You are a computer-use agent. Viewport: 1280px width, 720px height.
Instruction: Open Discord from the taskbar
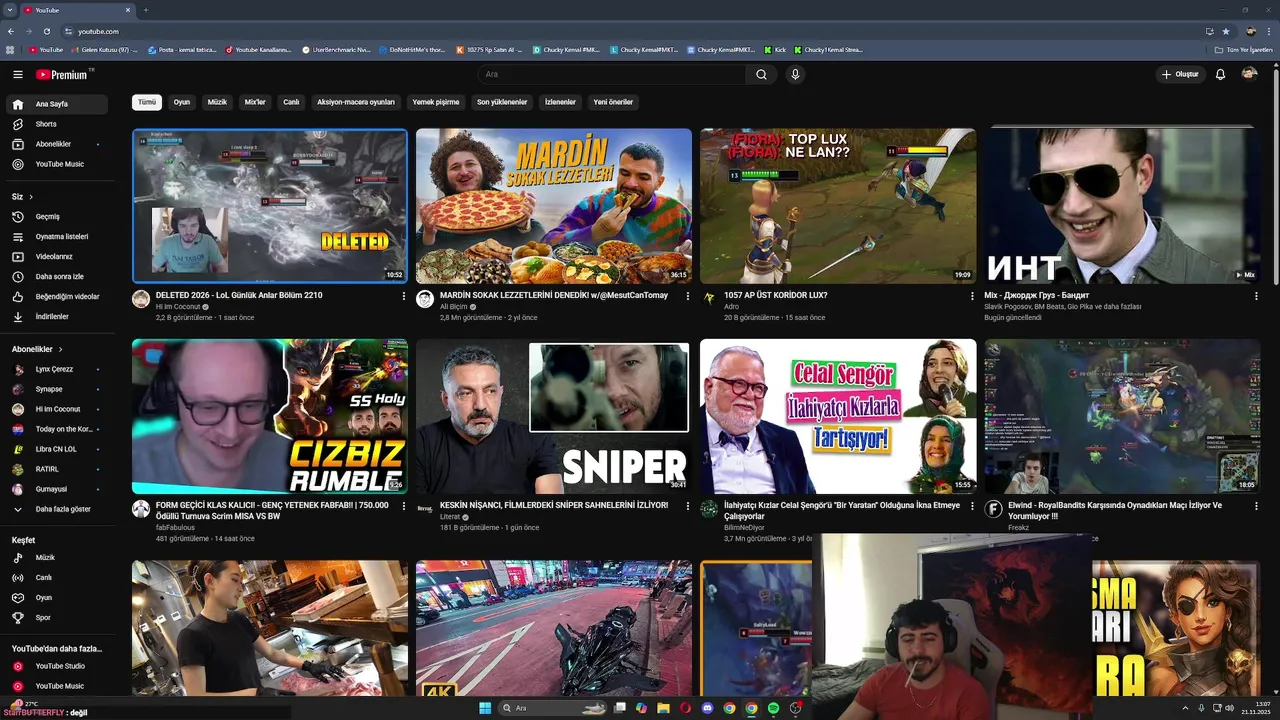point(707,708)
